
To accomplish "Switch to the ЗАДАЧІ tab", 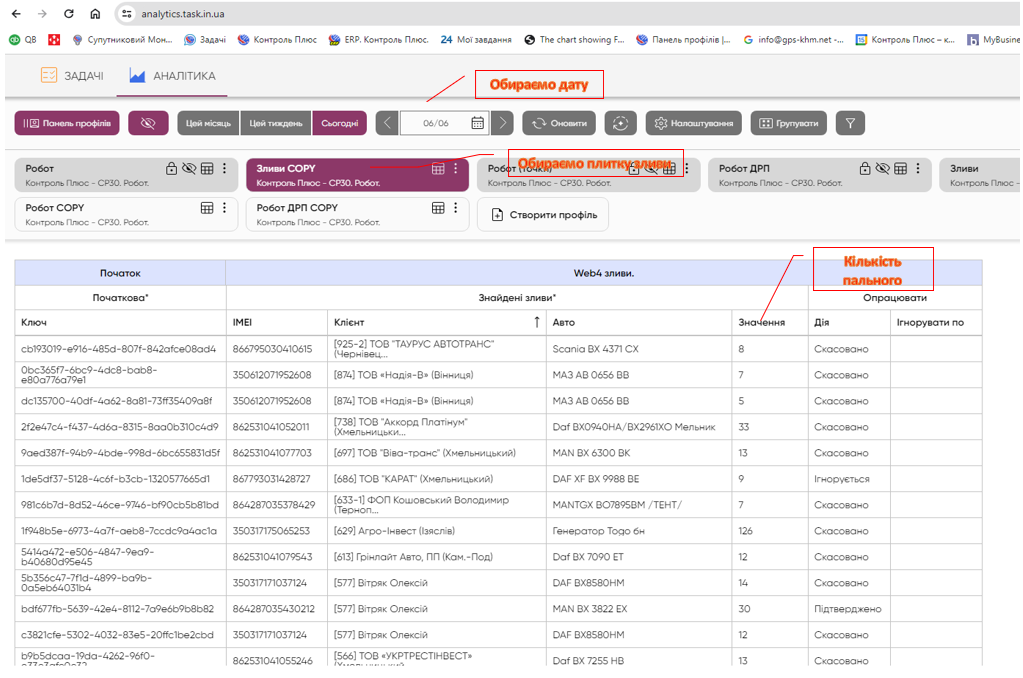I will click(72, 76).
